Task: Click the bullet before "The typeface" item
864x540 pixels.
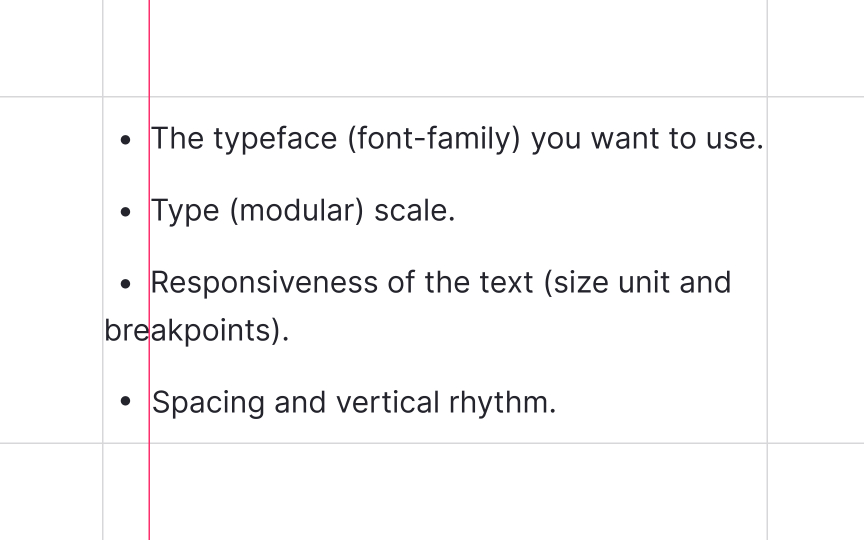Action: point(126,140)
